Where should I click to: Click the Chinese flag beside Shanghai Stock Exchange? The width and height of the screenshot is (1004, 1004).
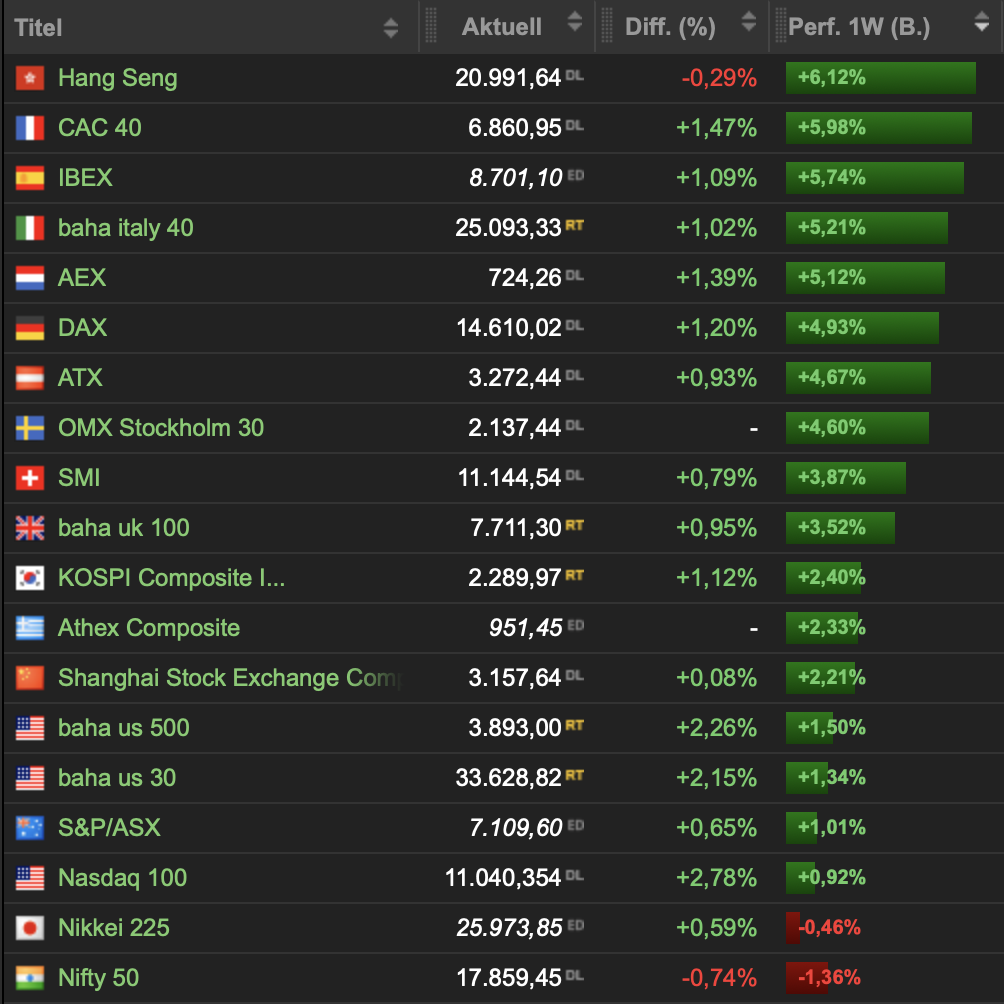[x=30, y=677]
